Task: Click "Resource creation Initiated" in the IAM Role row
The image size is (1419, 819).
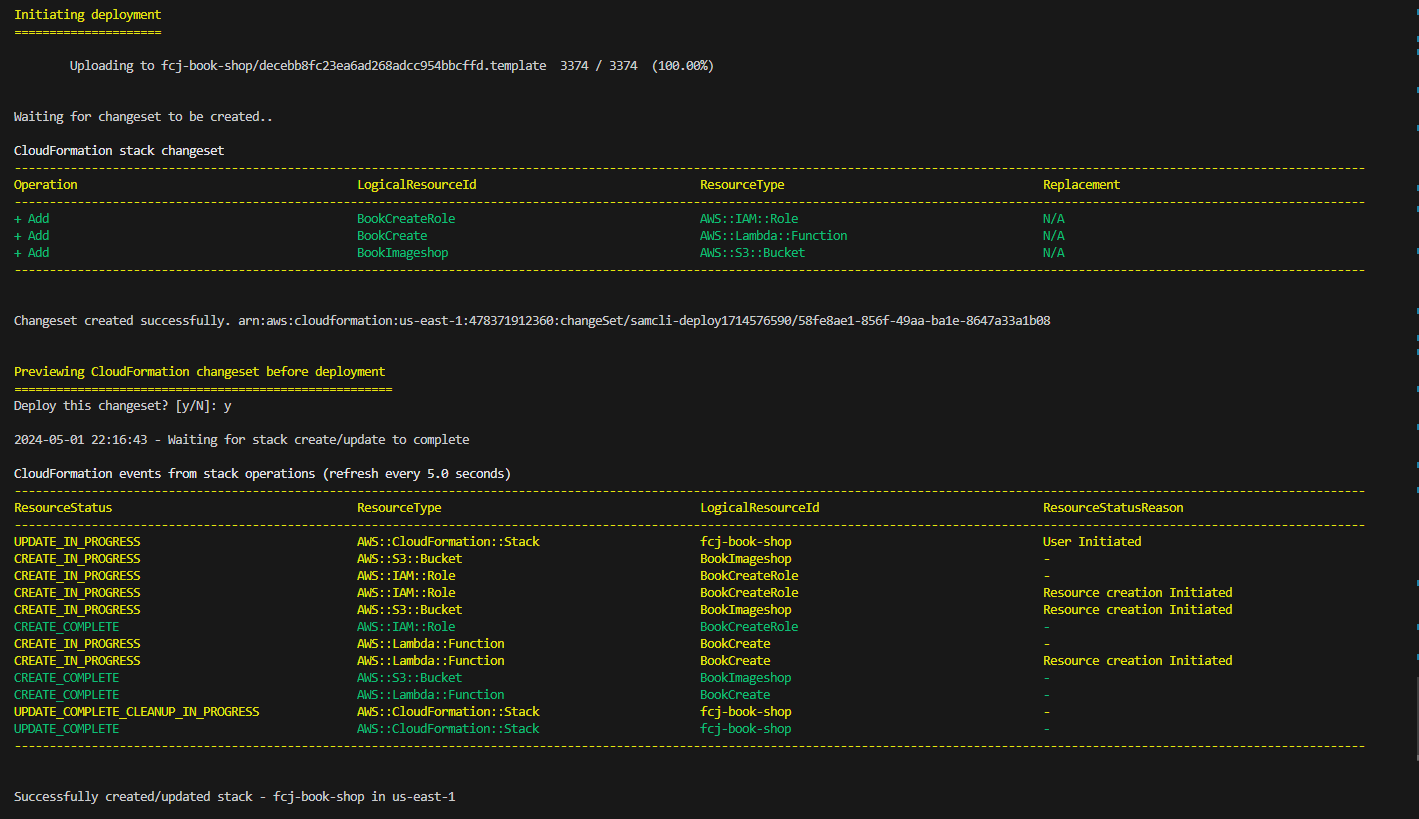Action: (x=1137, y=593)
